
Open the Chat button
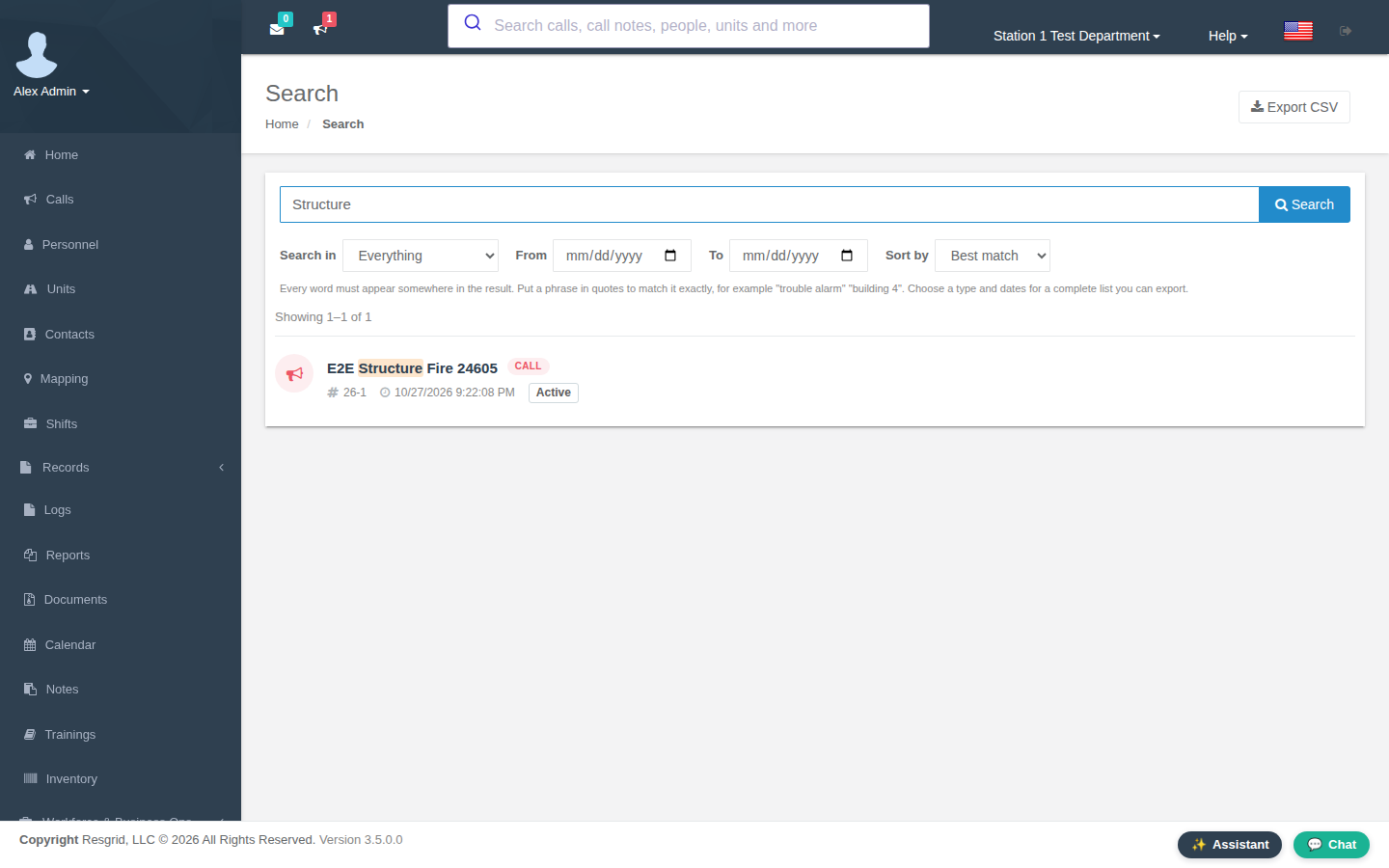1331,845
